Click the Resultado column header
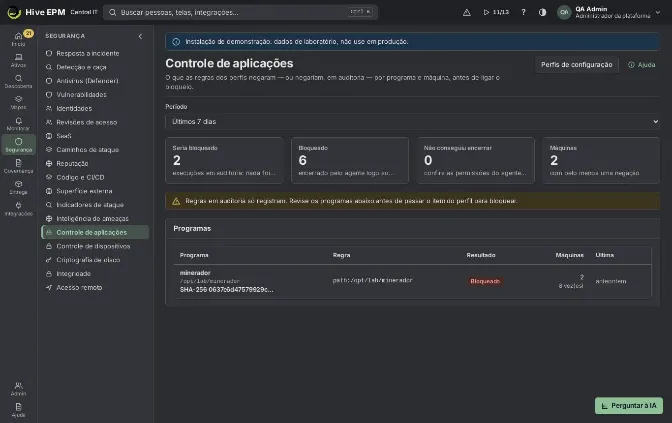672x423 pixels. (481, 255)
